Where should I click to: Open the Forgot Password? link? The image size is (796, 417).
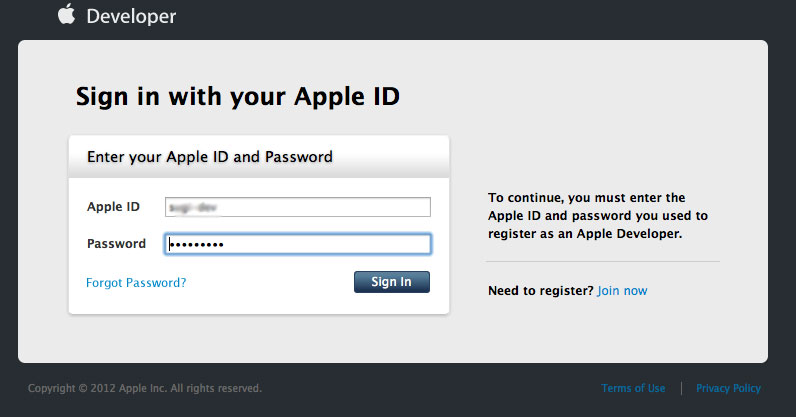[x=136, y=283]
